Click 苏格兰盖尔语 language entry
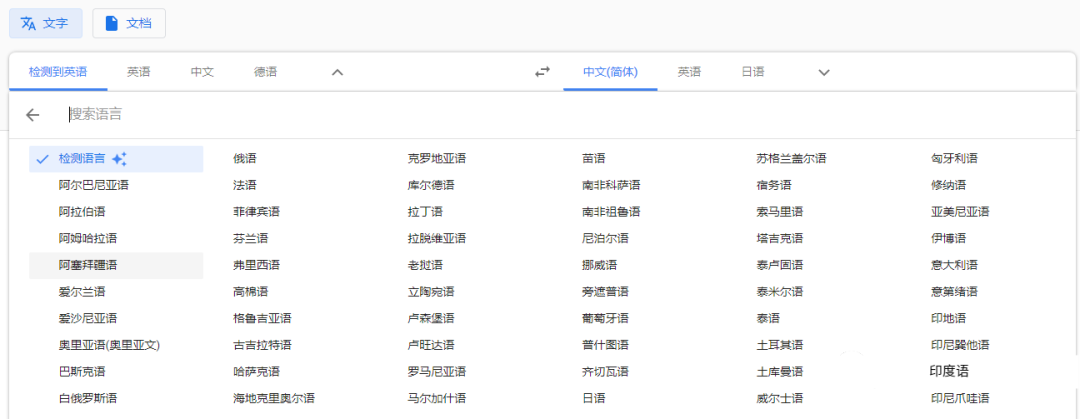 (791, 159)
